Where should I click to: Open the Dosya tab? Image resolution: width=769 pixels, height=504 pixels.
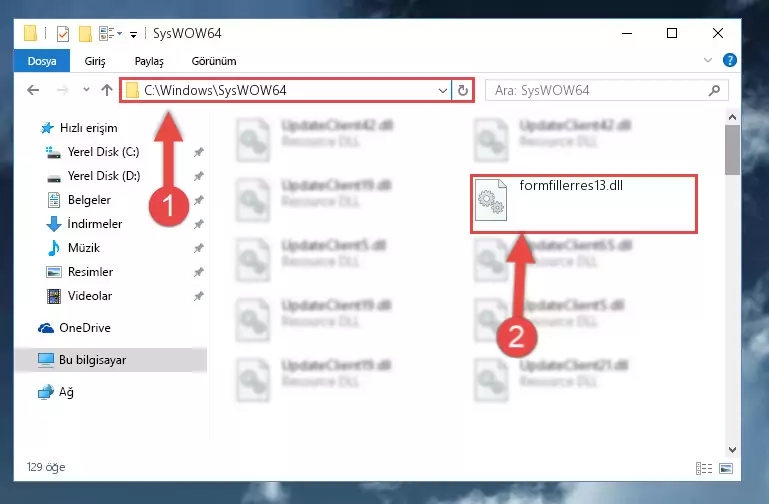[x=42, y=61]
